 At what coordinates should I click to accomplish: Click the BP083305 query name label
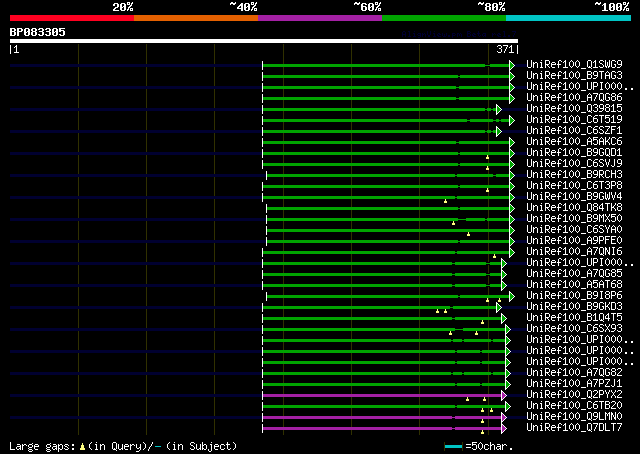(38, 32)
